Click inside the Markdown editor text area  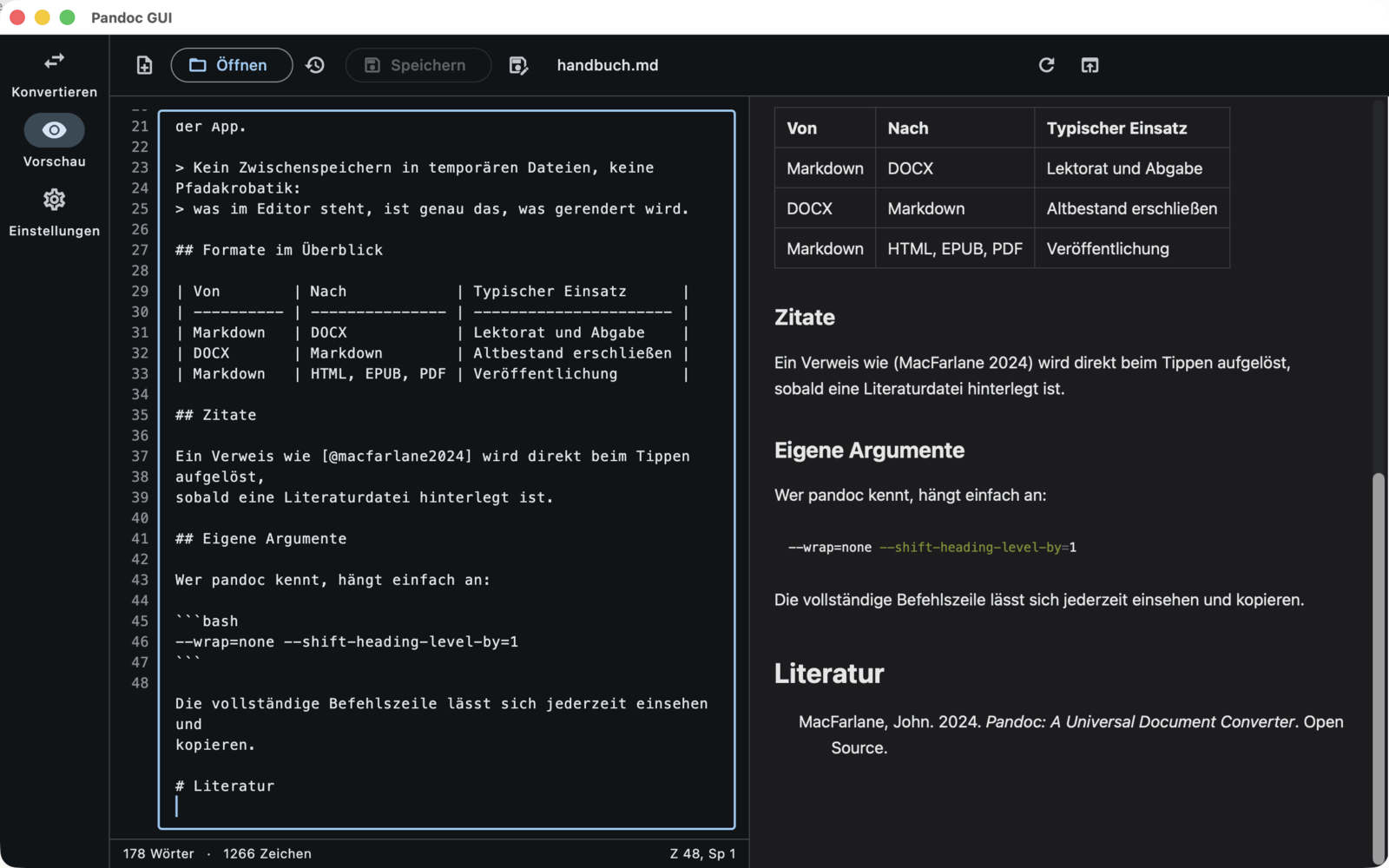click(446, 470)
